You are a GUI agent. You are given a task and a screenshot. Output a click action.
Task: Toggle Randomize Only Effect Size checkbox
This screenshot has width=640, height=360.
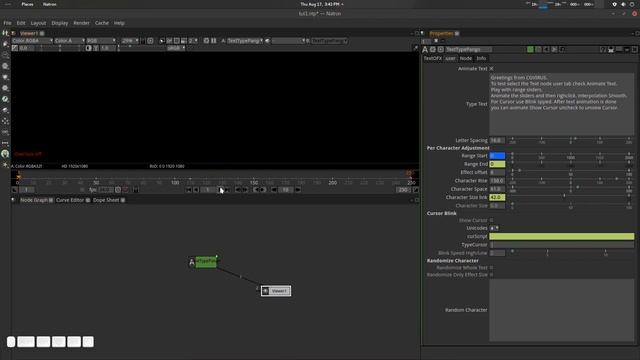491,275
